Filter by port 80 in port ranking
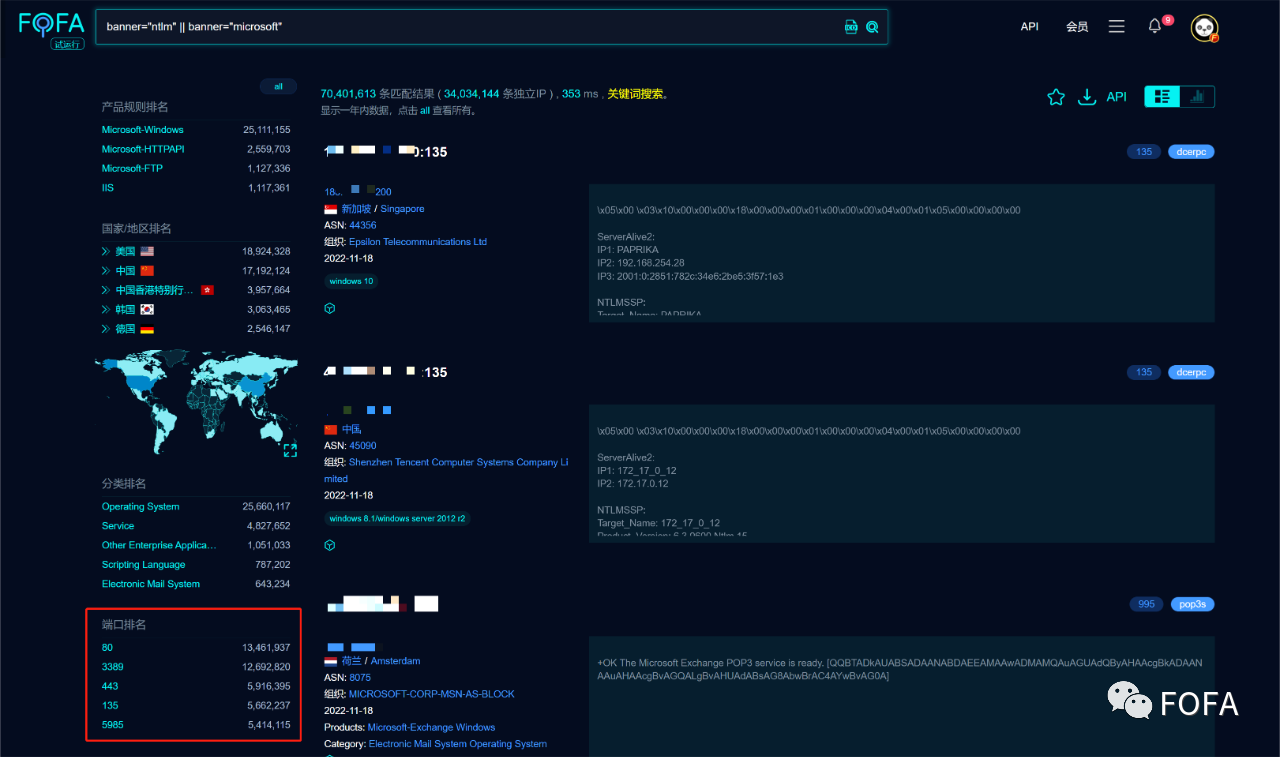Screen dimensions: 1280x757 click(x=107, y=648)
